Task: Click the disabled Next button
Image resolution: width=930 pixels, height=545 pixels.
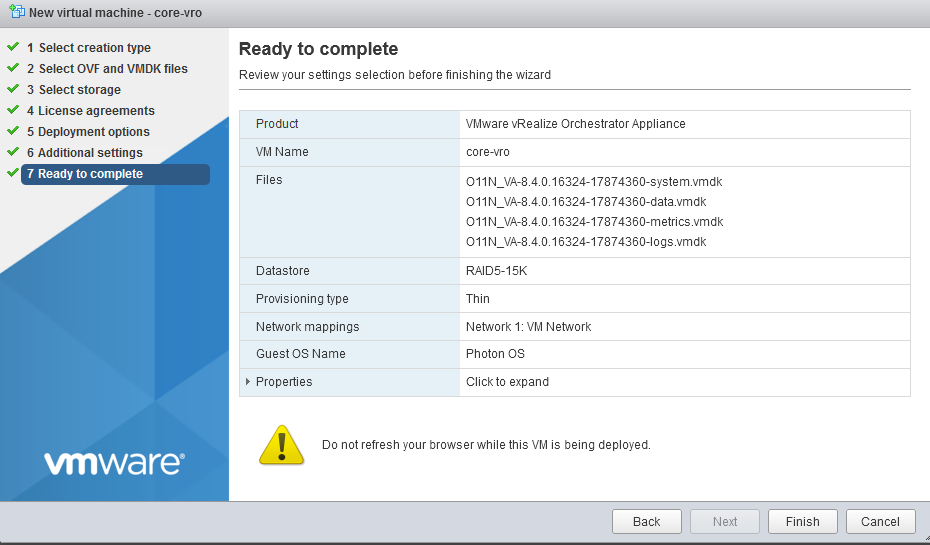Action: click(x=725, y=521)
